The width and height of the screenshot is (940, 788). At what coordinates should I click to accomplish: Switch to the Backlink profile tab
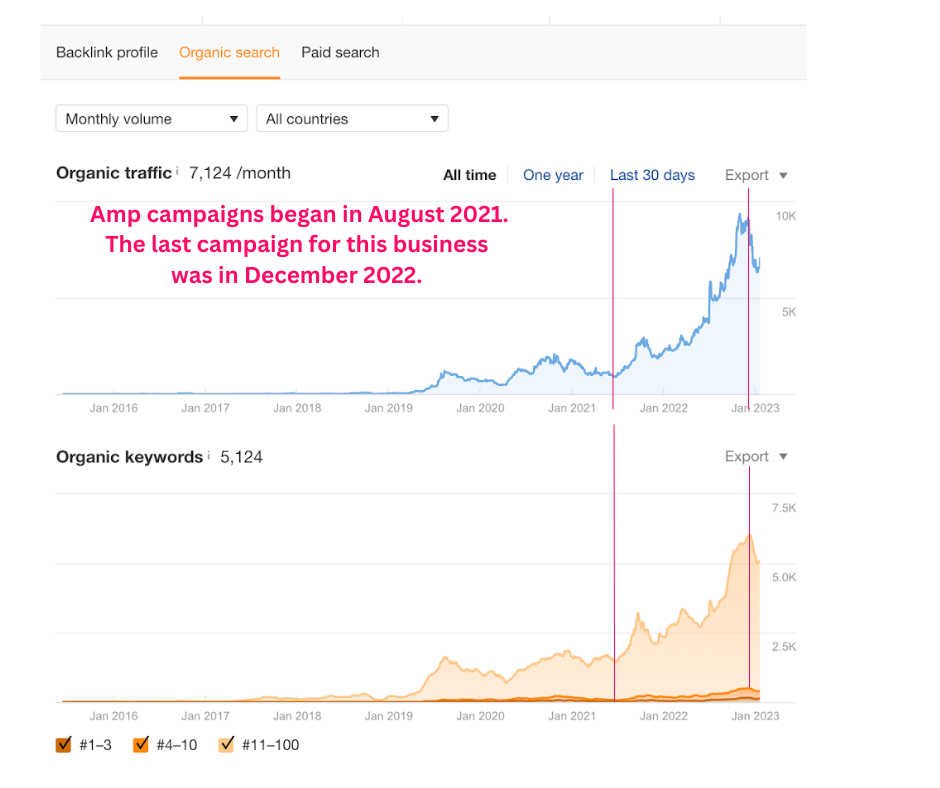[107, 52]
